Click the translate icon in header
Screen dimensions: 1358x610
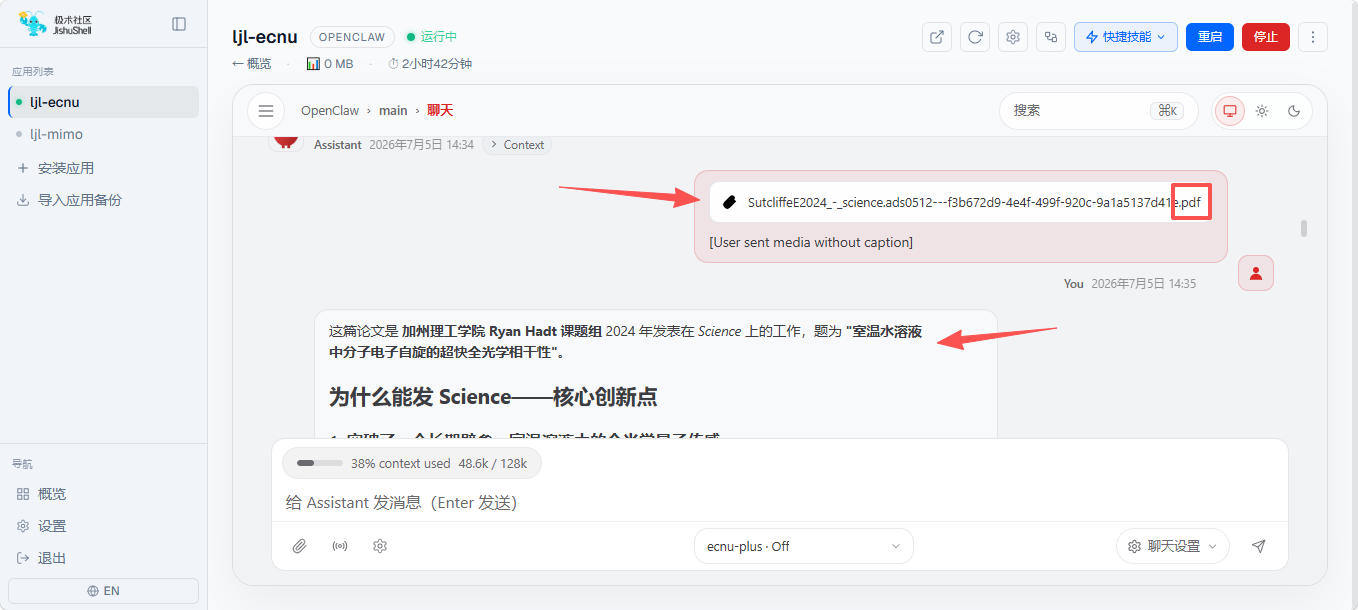pyautogui.click(x=1051, y=37)
